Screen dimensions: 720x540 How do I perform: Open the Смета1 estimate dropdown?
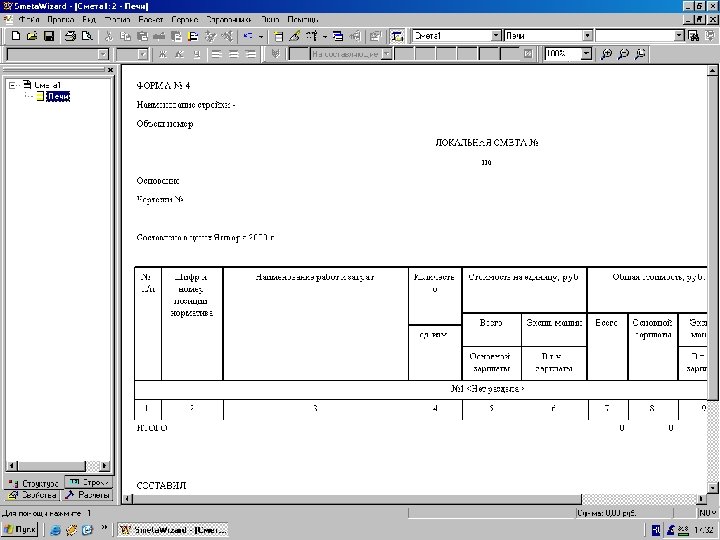click(496, 36)
